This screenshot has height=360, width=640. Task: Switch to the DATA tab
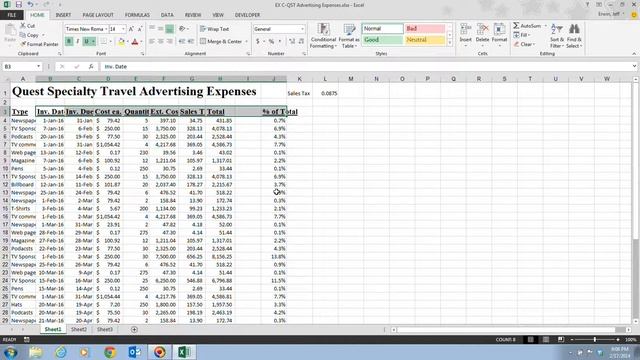[x=167, y=15]
